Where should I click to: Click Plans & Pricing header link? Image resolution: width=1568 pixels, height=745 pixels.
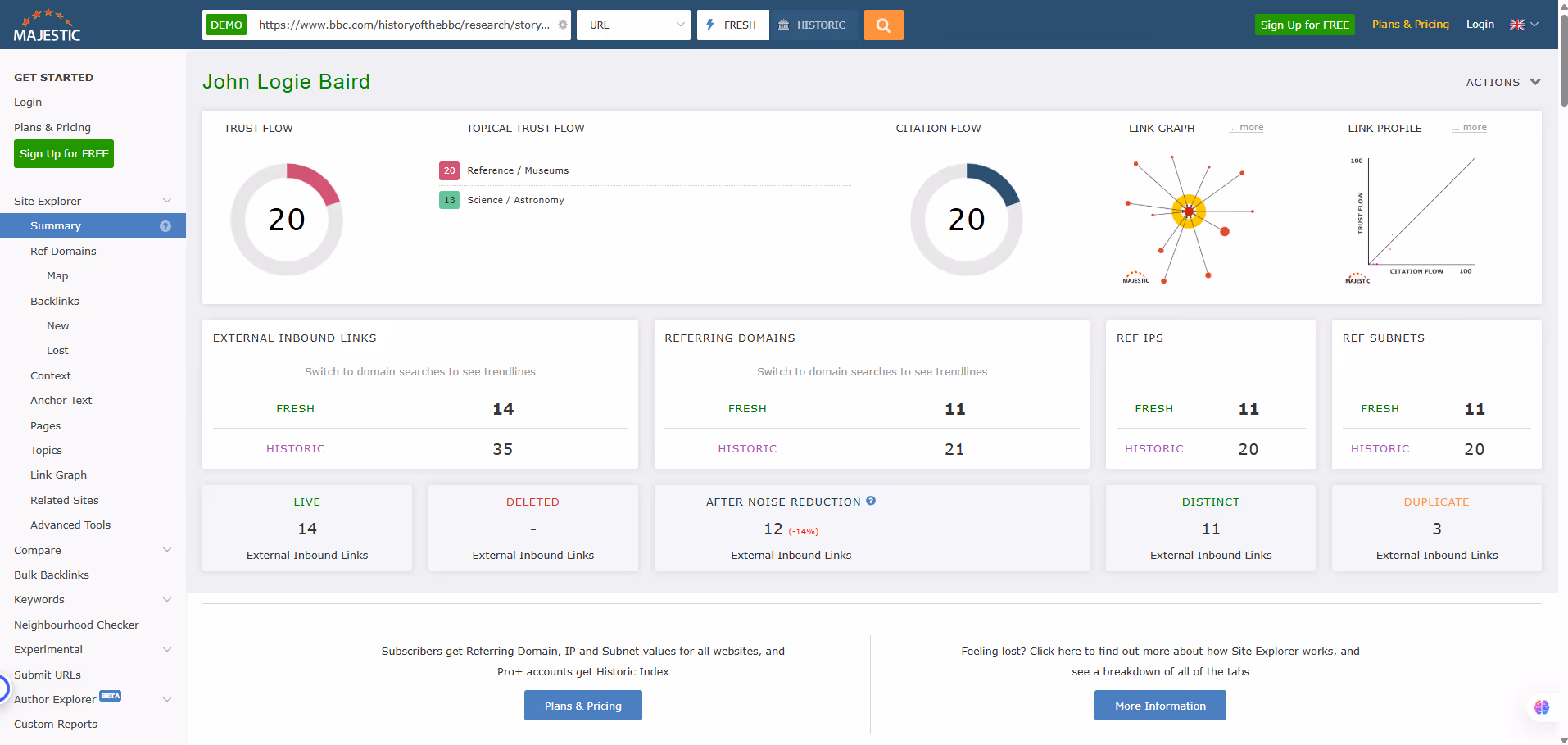[1410, 25]
